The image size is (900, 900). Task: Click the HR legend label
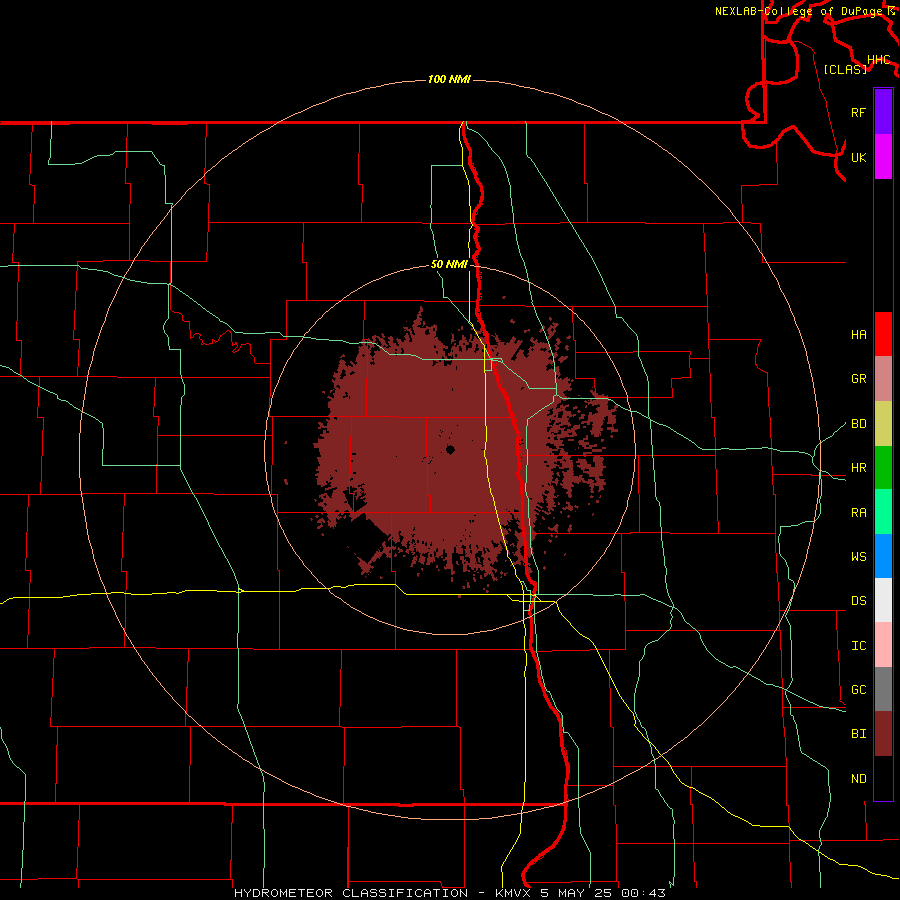point(858,468)
